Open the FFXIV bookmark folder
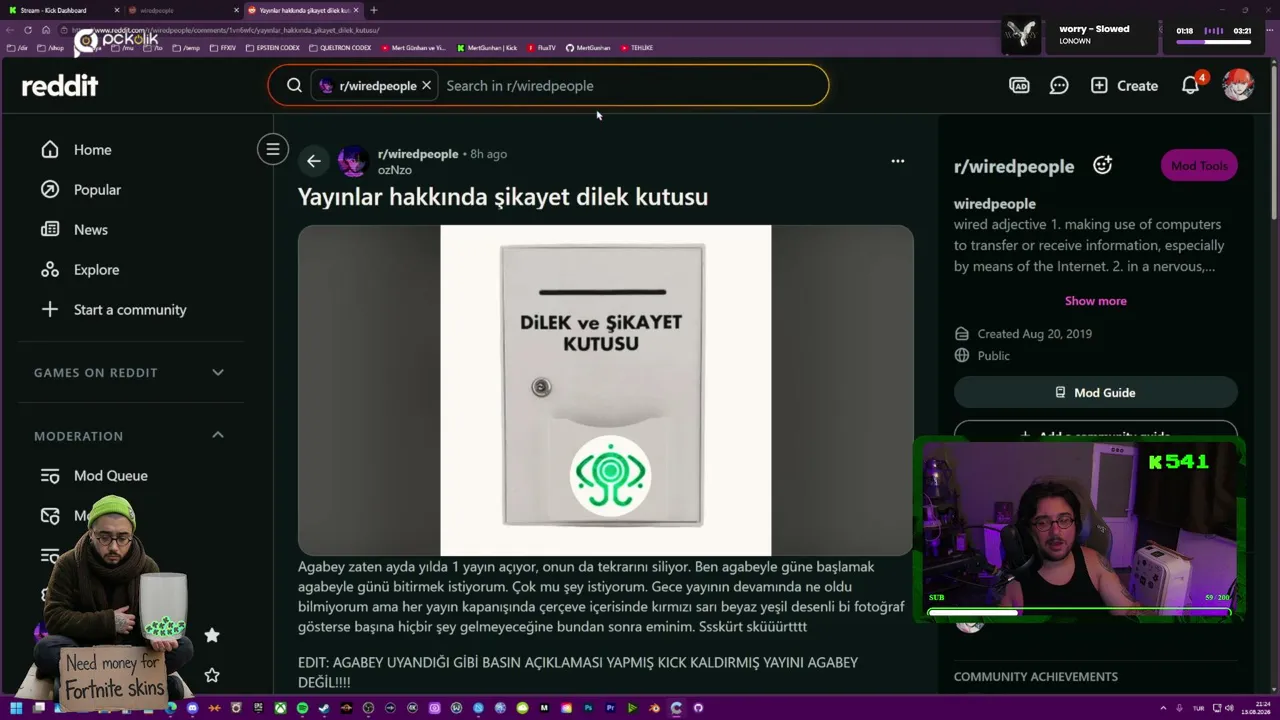Screen dimensions: 1280x720 click(222, 48)
